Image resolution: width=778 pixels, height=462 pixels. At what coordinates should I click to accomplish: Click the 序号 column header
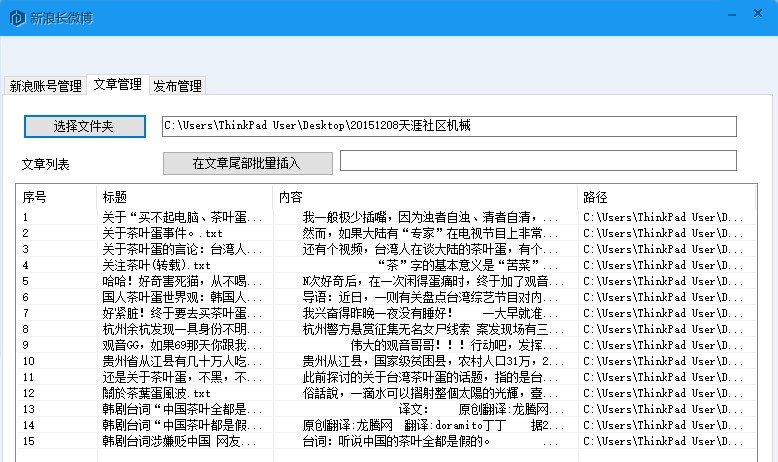[56, 197]
